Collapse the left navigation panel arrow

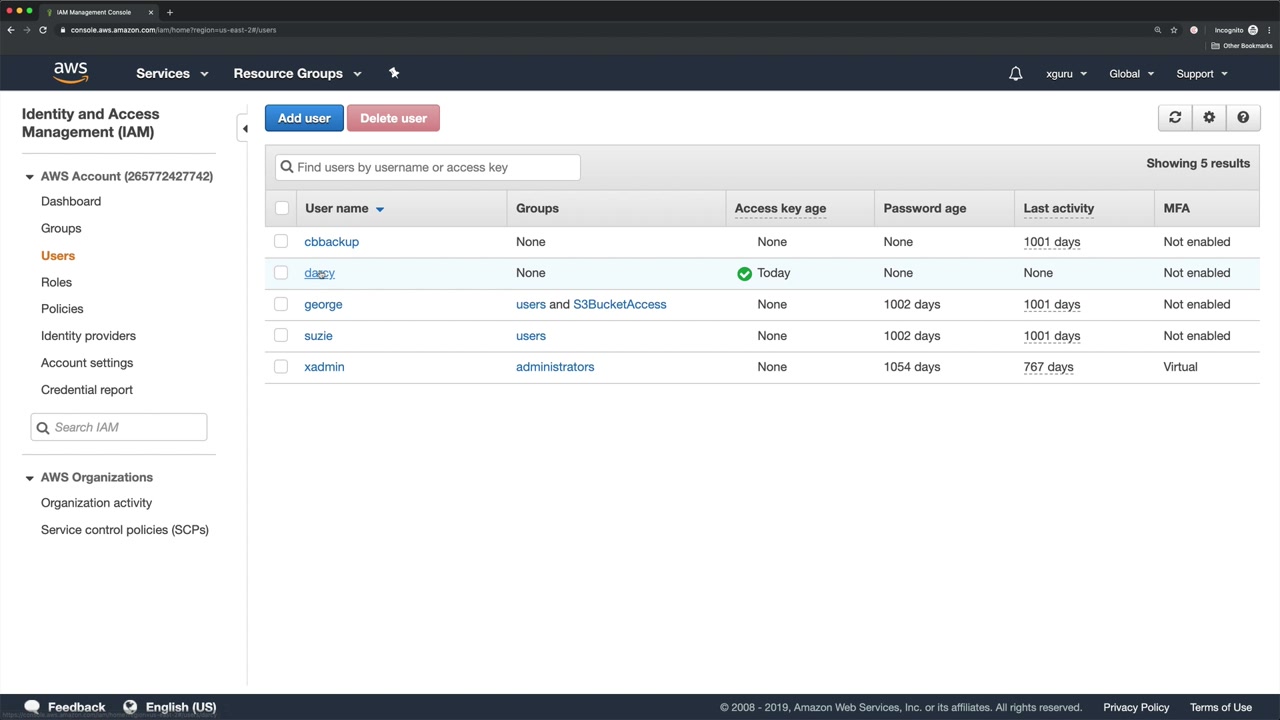tap(245, 128)
